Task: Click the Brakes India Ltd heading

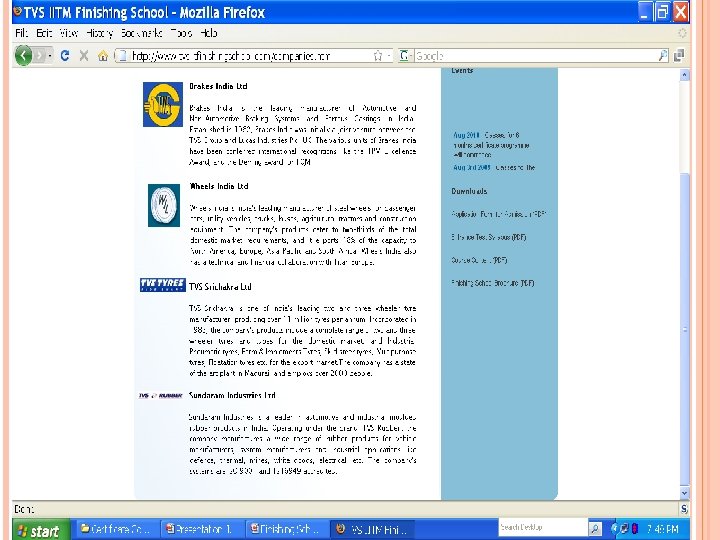Action: tap(218, 86)
